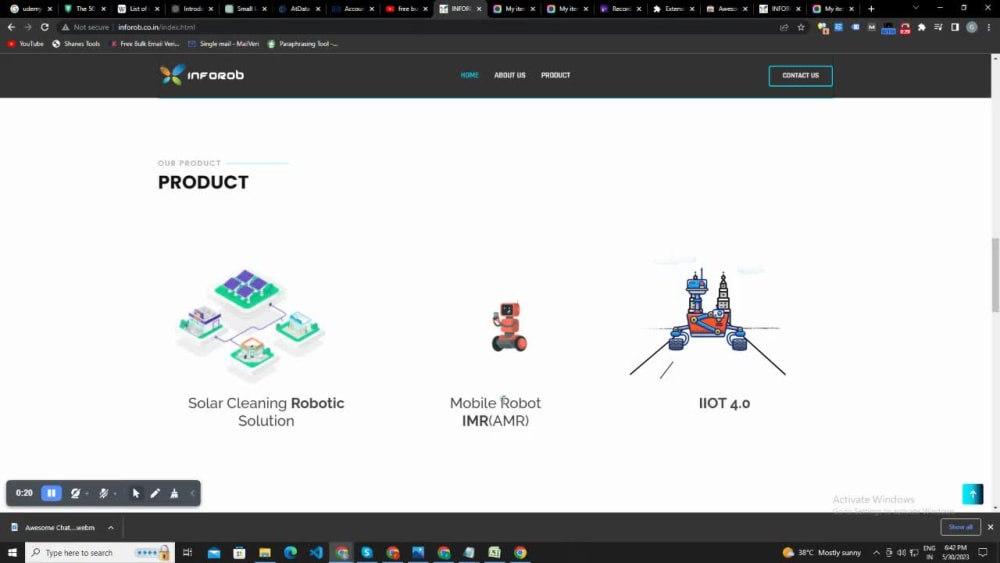
Task: Select the eraser clean tool in recorder
Action: (x=174, y=493)
